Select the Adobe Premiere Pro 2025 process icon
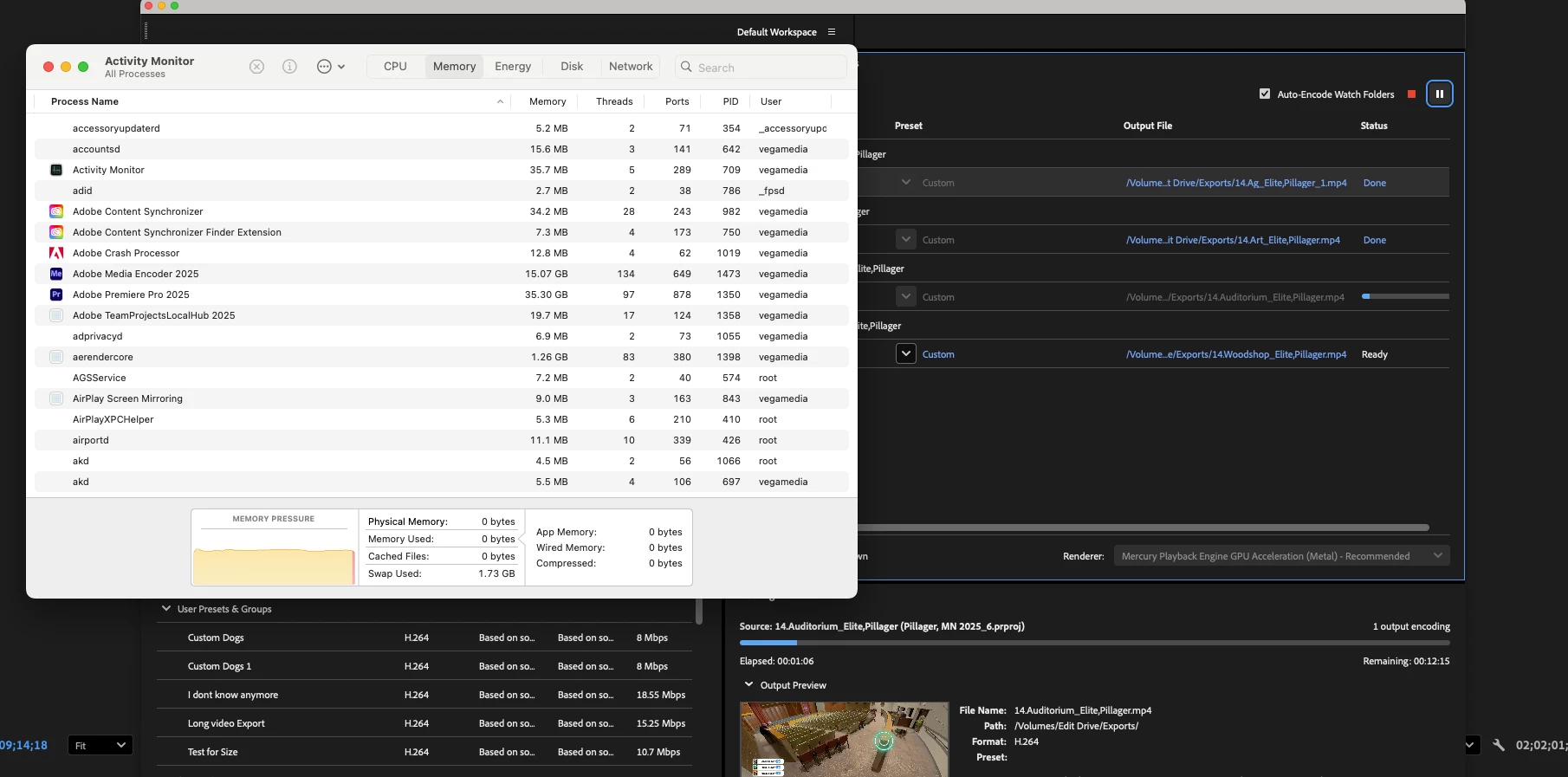This screenshot has height=777, width=1568. tap(56, 295)
